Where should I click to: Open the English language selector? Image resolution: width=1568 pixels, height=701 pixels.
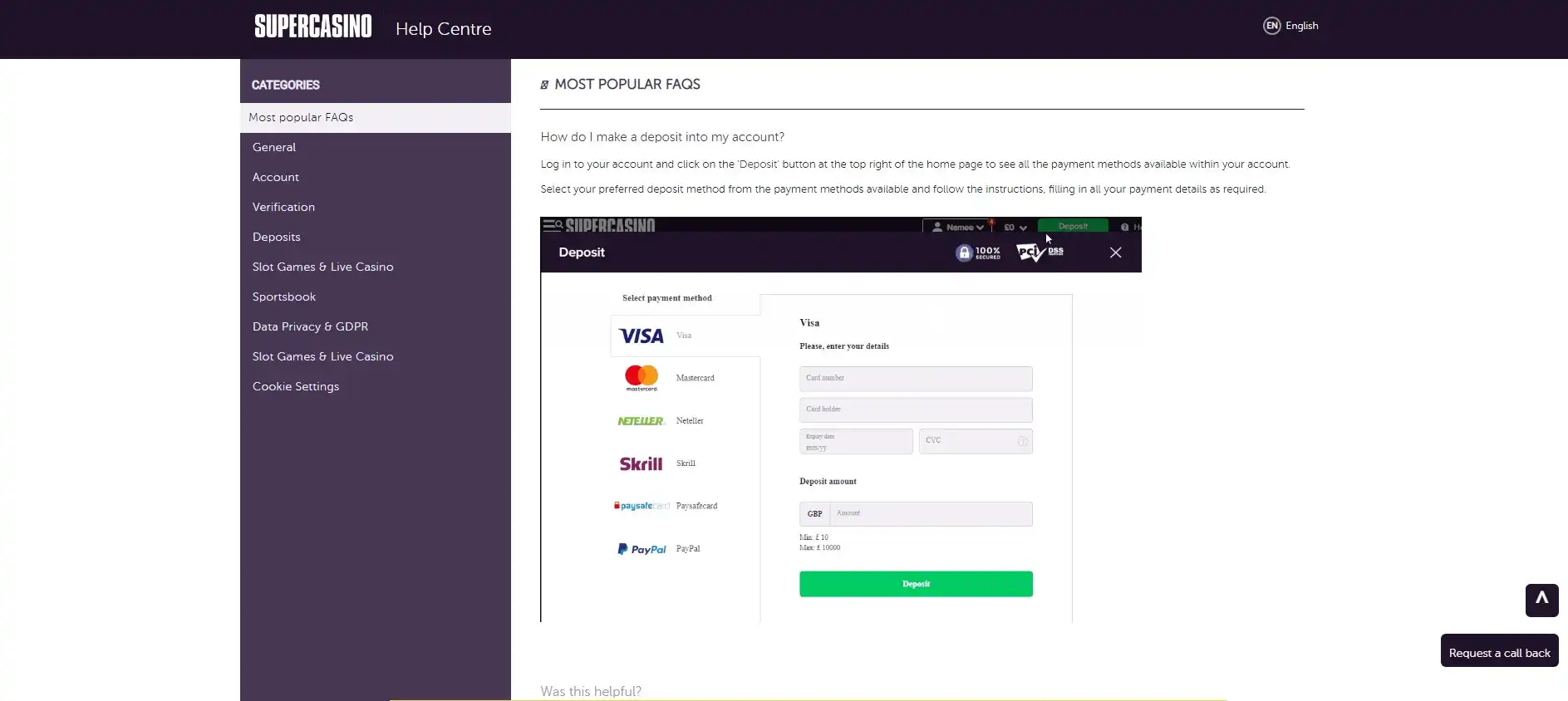1301,26
